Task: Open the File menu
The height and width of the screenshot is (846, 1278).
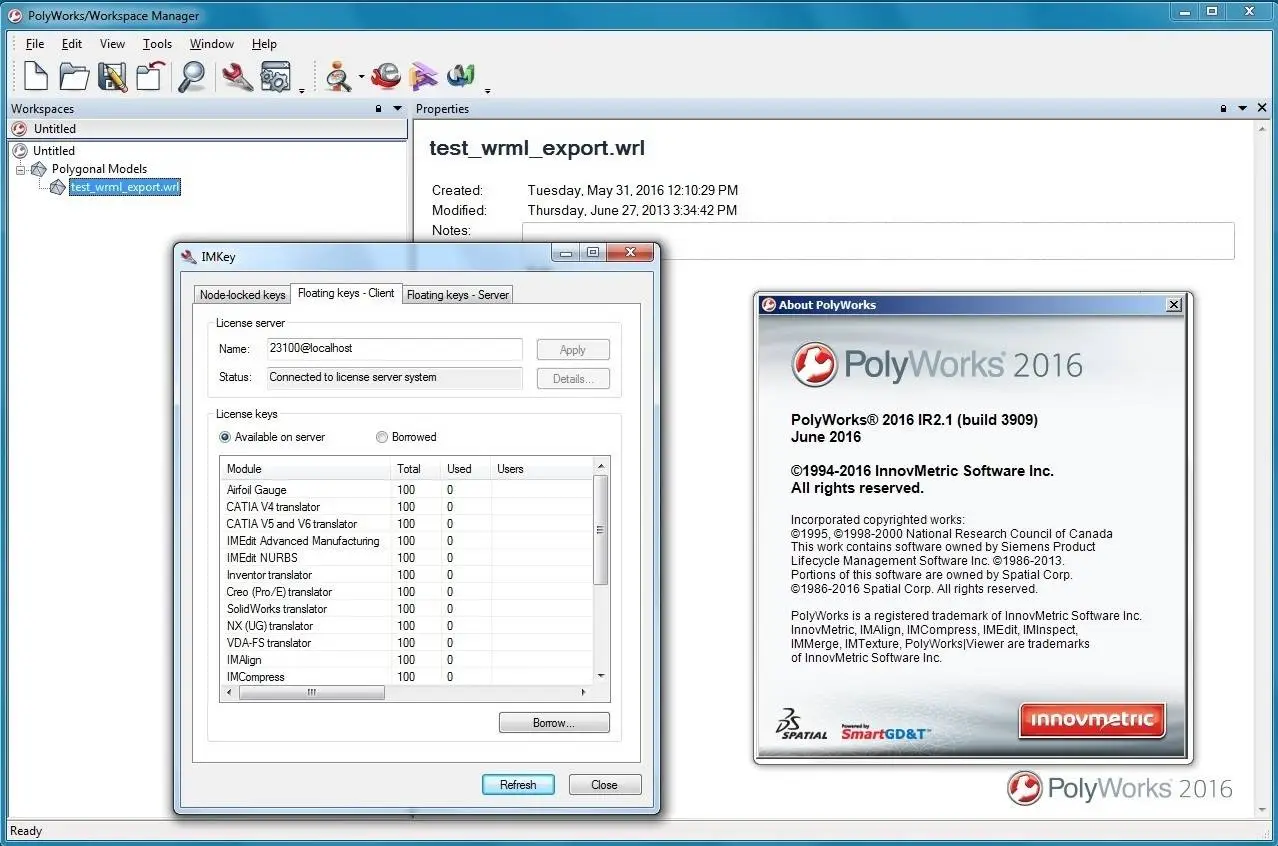Action: [x=35, y=44]
